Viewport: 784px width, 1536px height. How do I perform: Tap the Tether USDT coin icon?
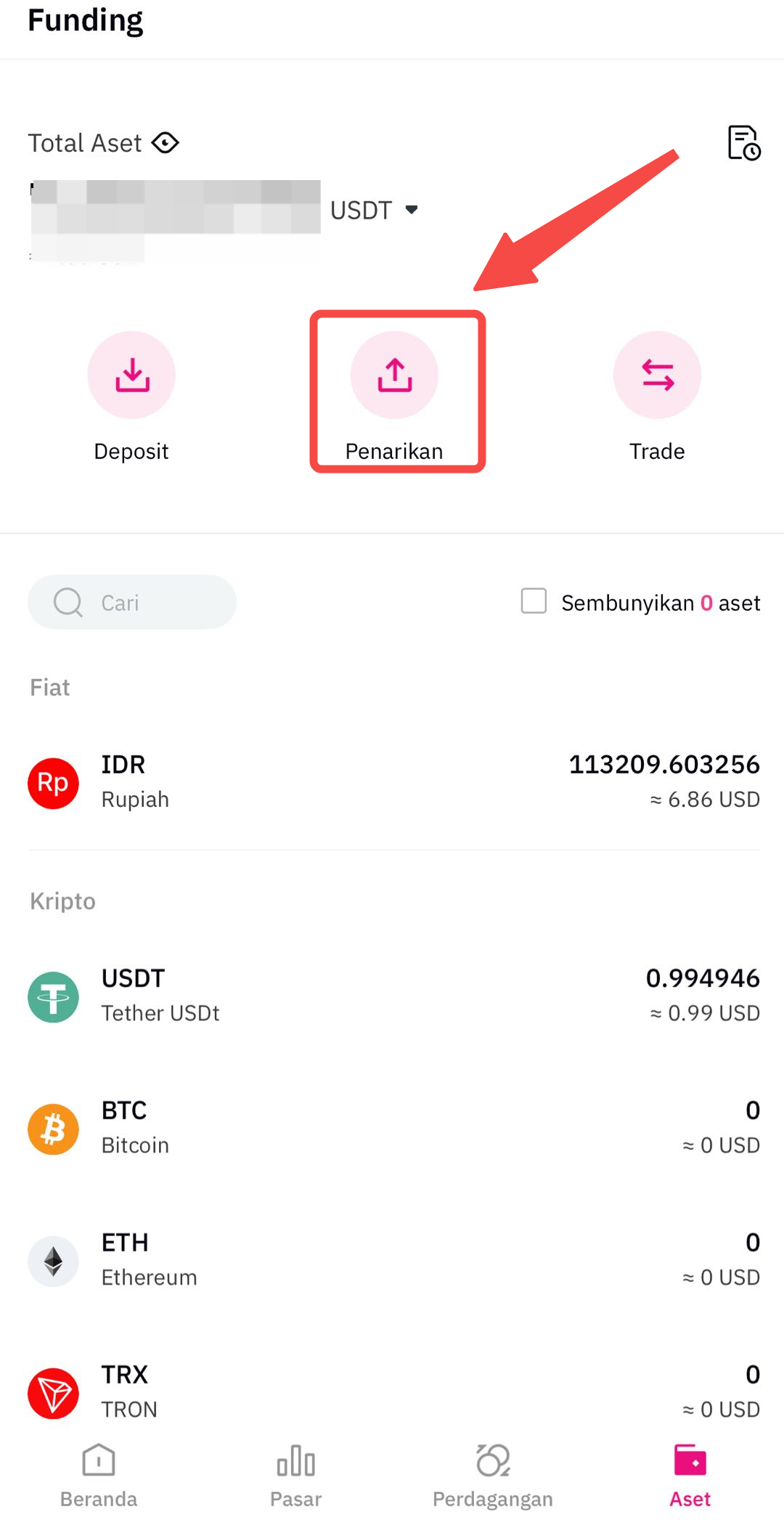tap(53, 997)
